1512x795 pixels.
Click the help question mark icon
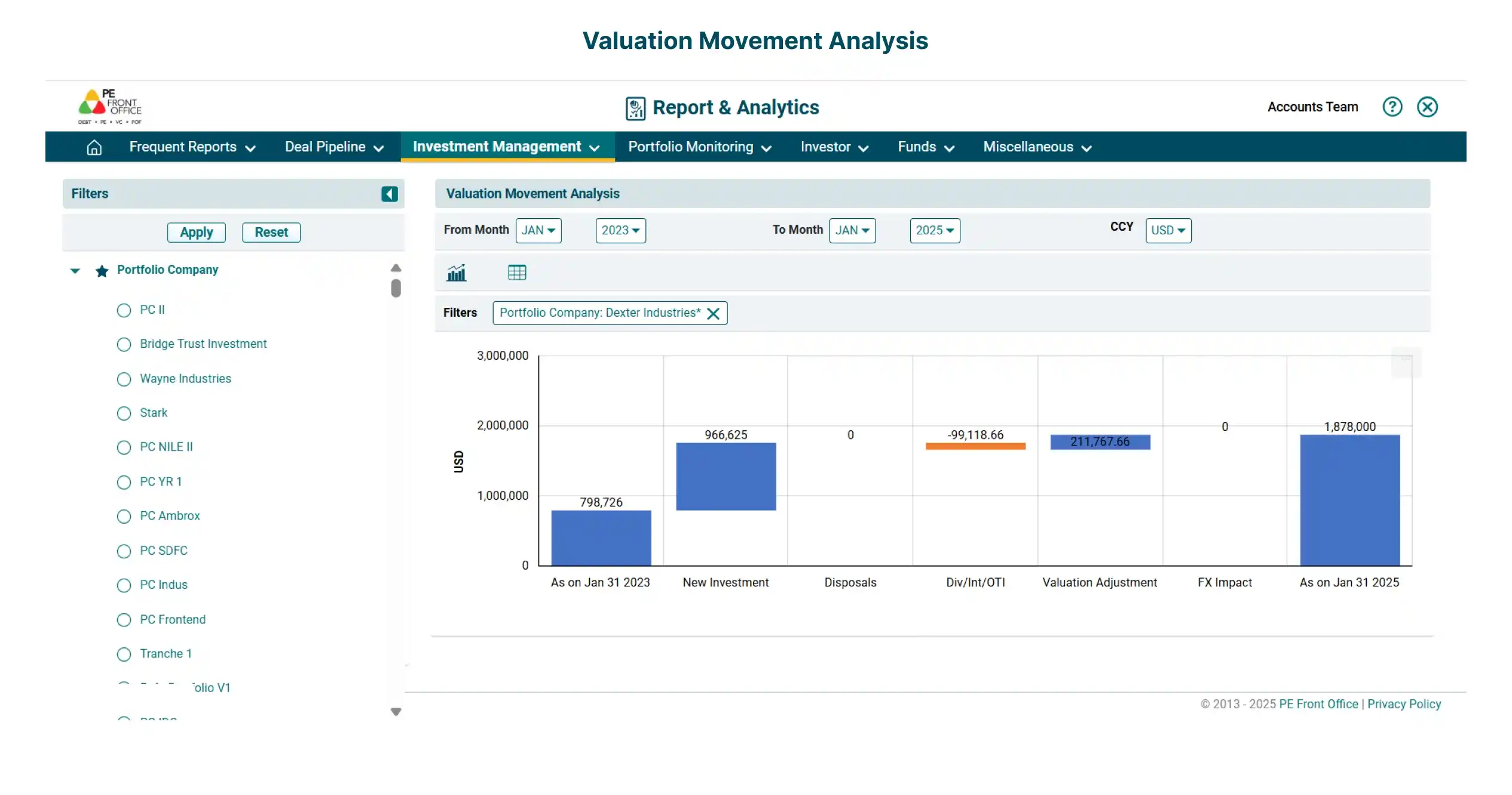[1392, 107]
